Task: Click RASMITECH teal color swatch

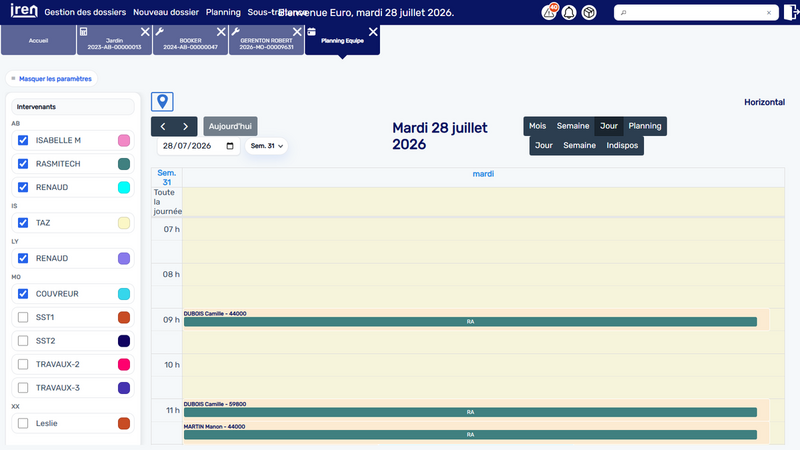Action: click(124, 164)
